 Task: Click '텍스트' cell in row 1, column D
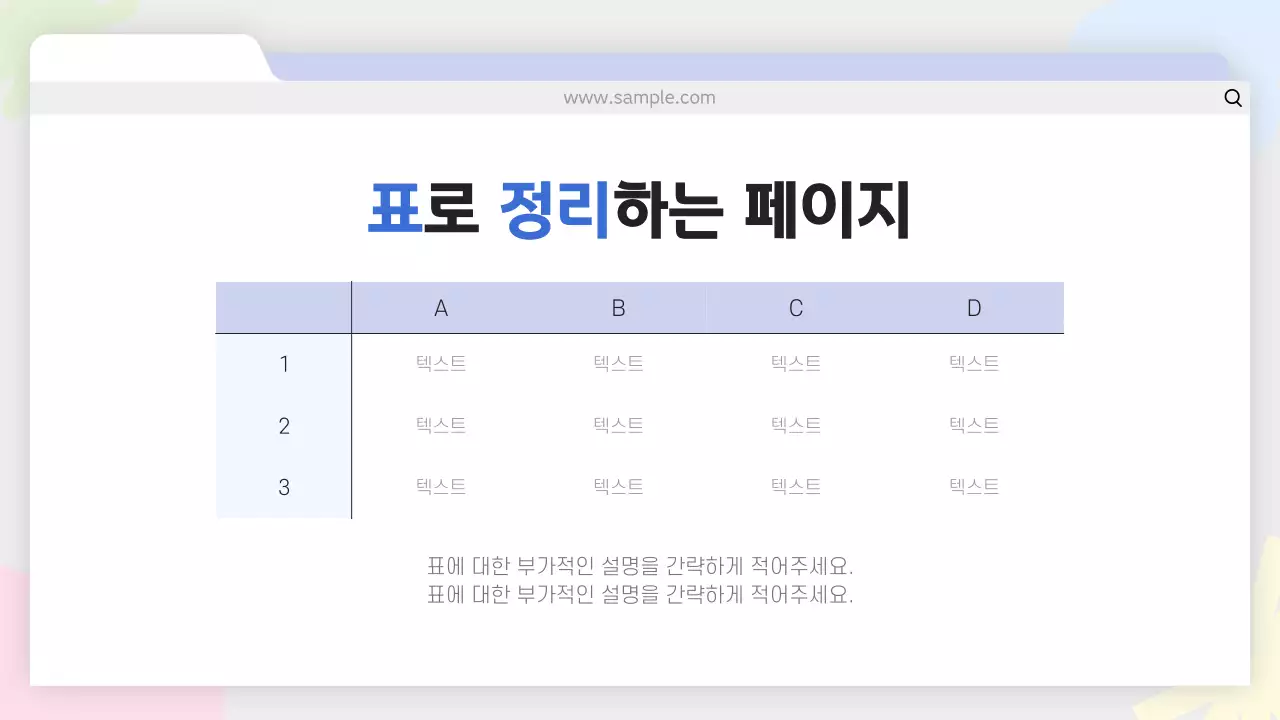click(x=974, y=364)
